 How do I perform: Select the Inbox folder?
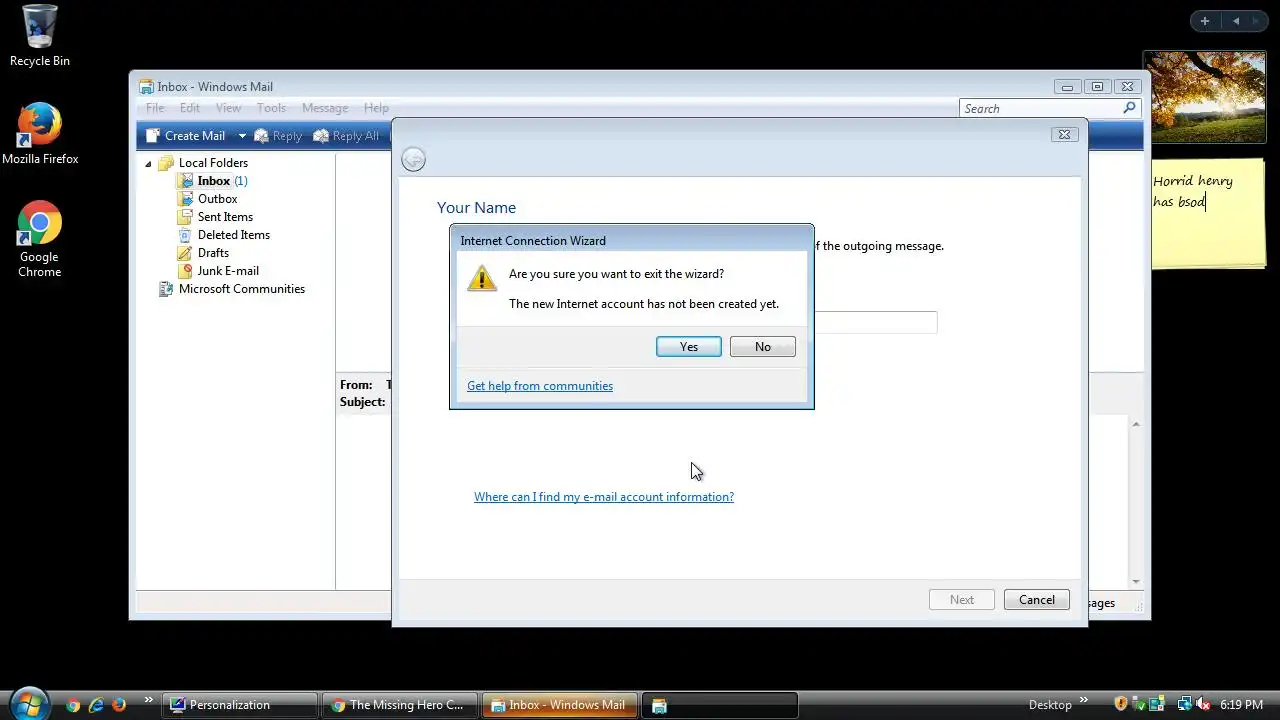coord(213,181)
